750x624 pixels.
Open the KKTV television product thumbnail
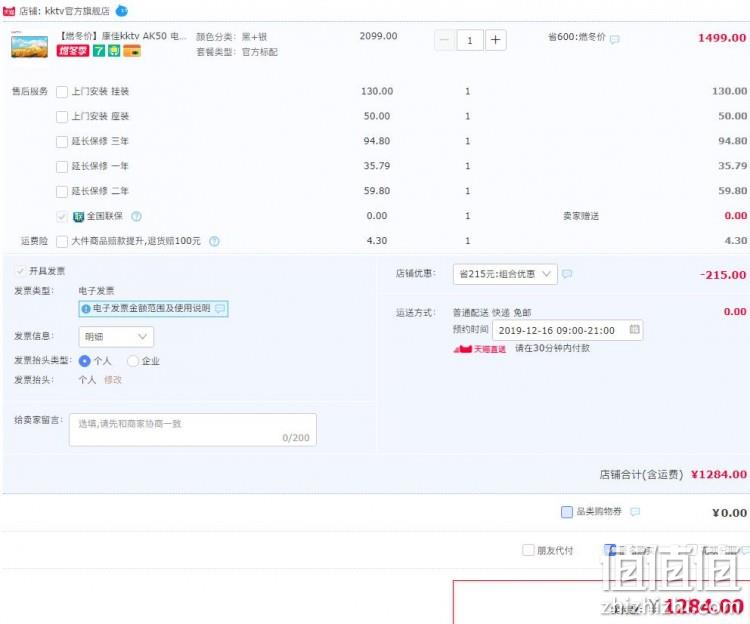pyautogui.click(x=30, y=46)
